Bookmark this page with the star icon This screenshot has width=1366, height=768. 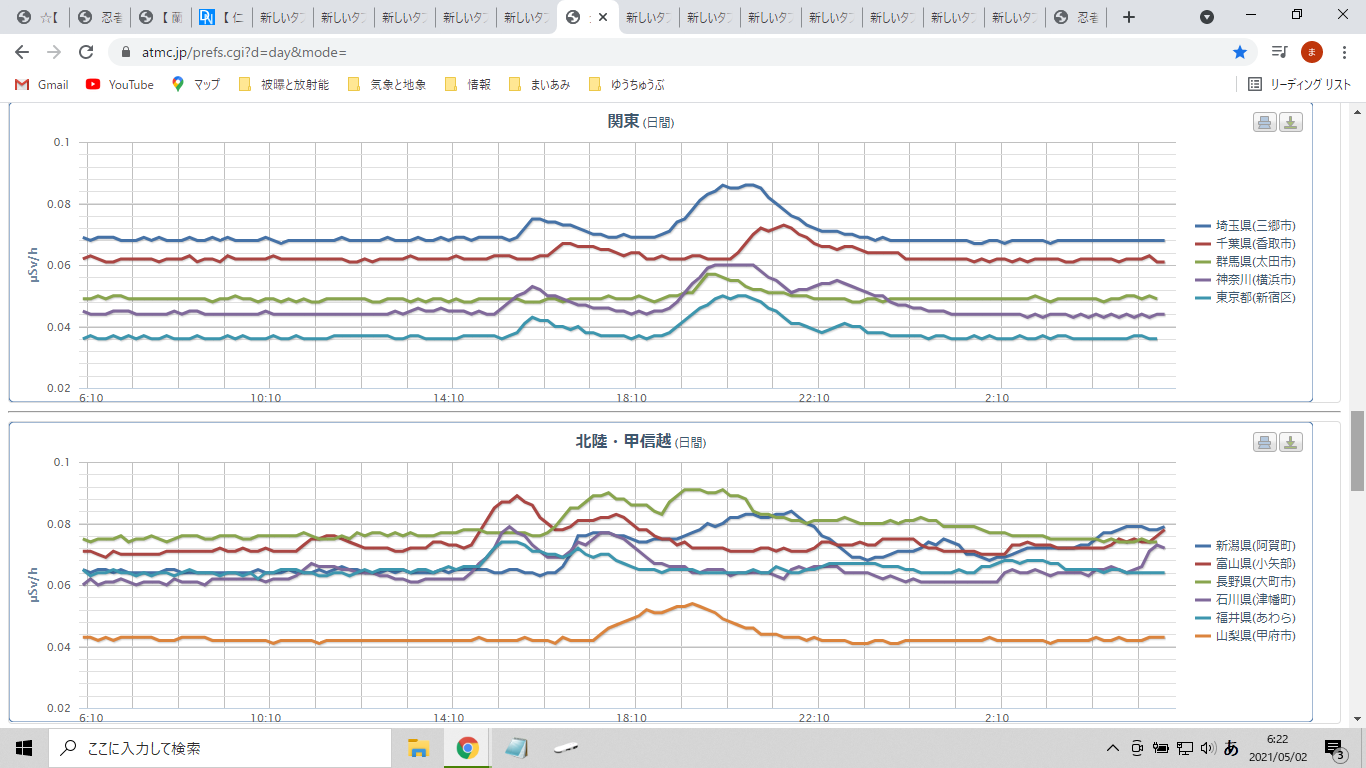tap(1240, 52)
